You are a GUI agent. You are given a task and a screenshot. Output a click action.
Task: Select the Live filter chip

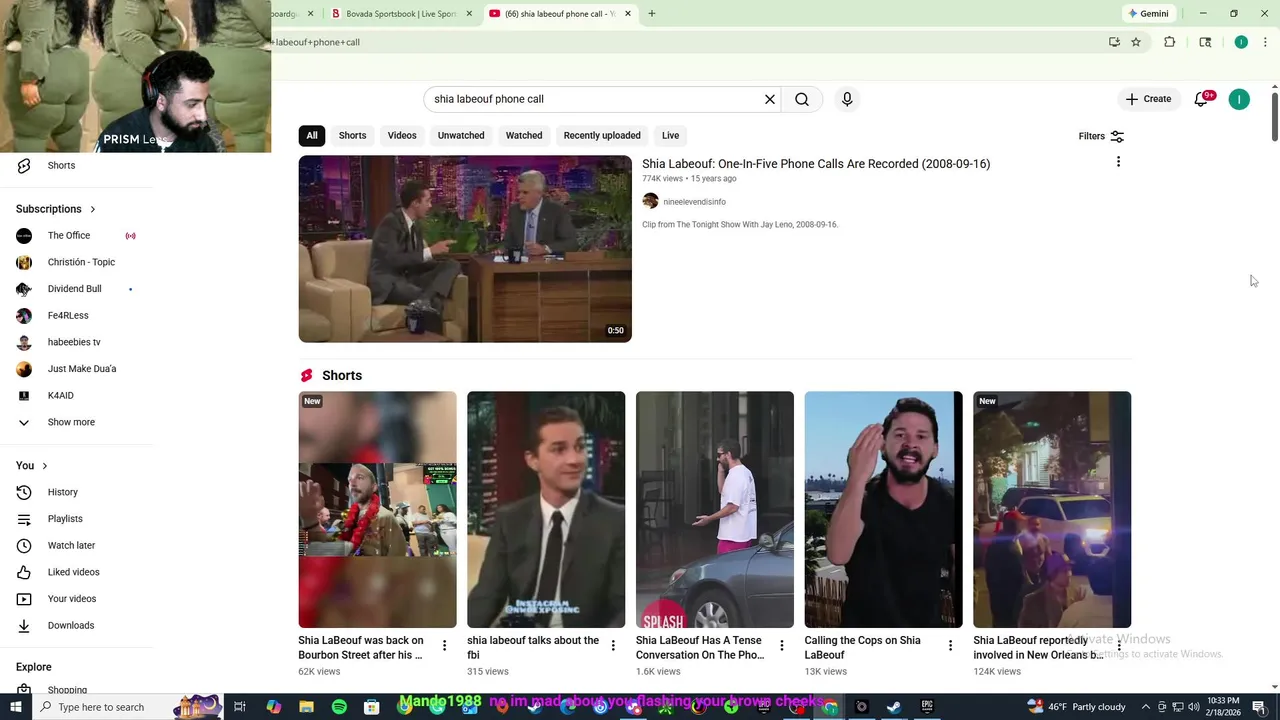coord(670,135)
